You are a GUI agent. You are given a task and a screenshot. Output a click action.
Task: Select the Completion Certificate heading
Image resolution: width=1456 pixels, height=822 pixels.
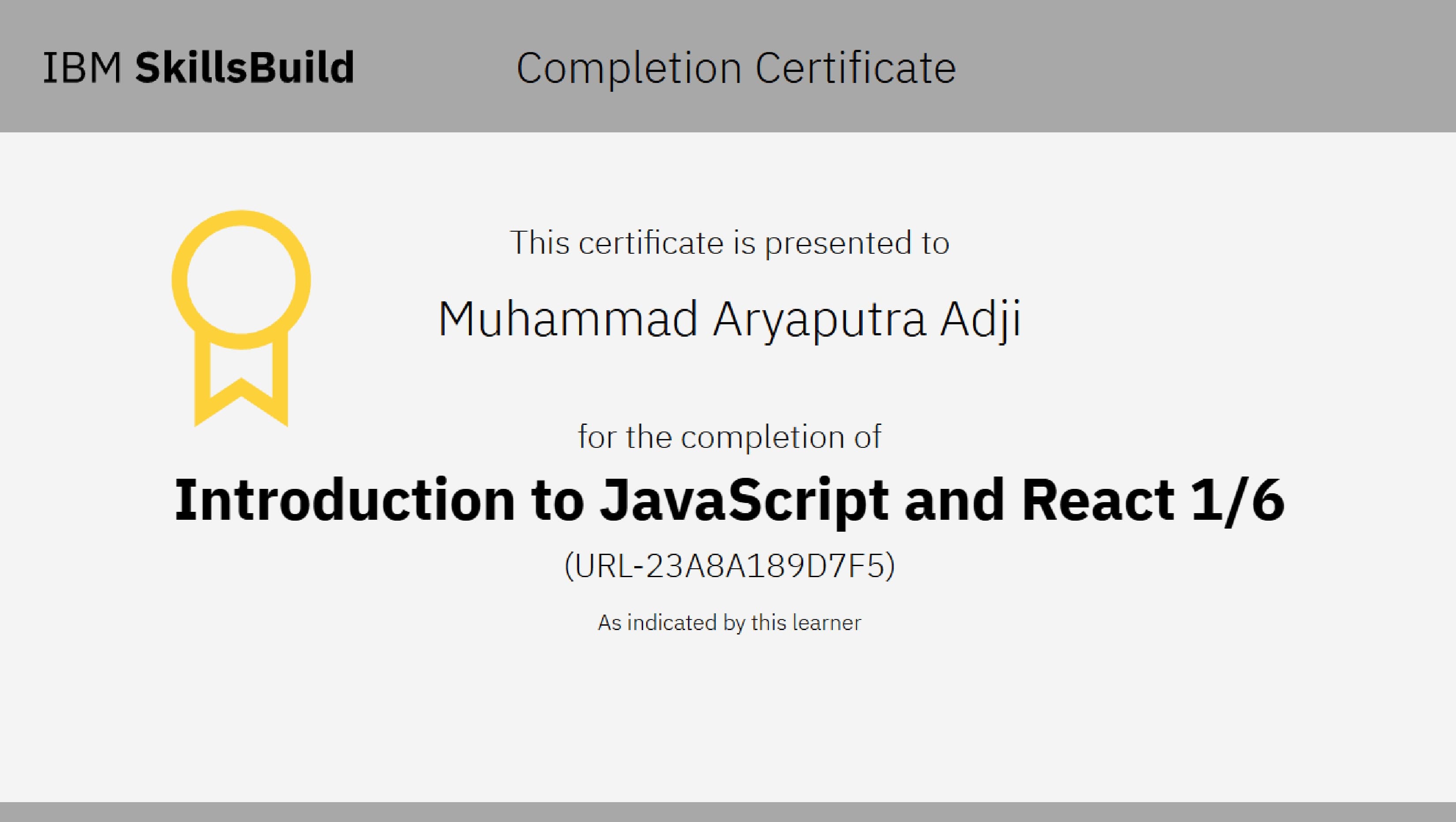click(x=736, y=69)
